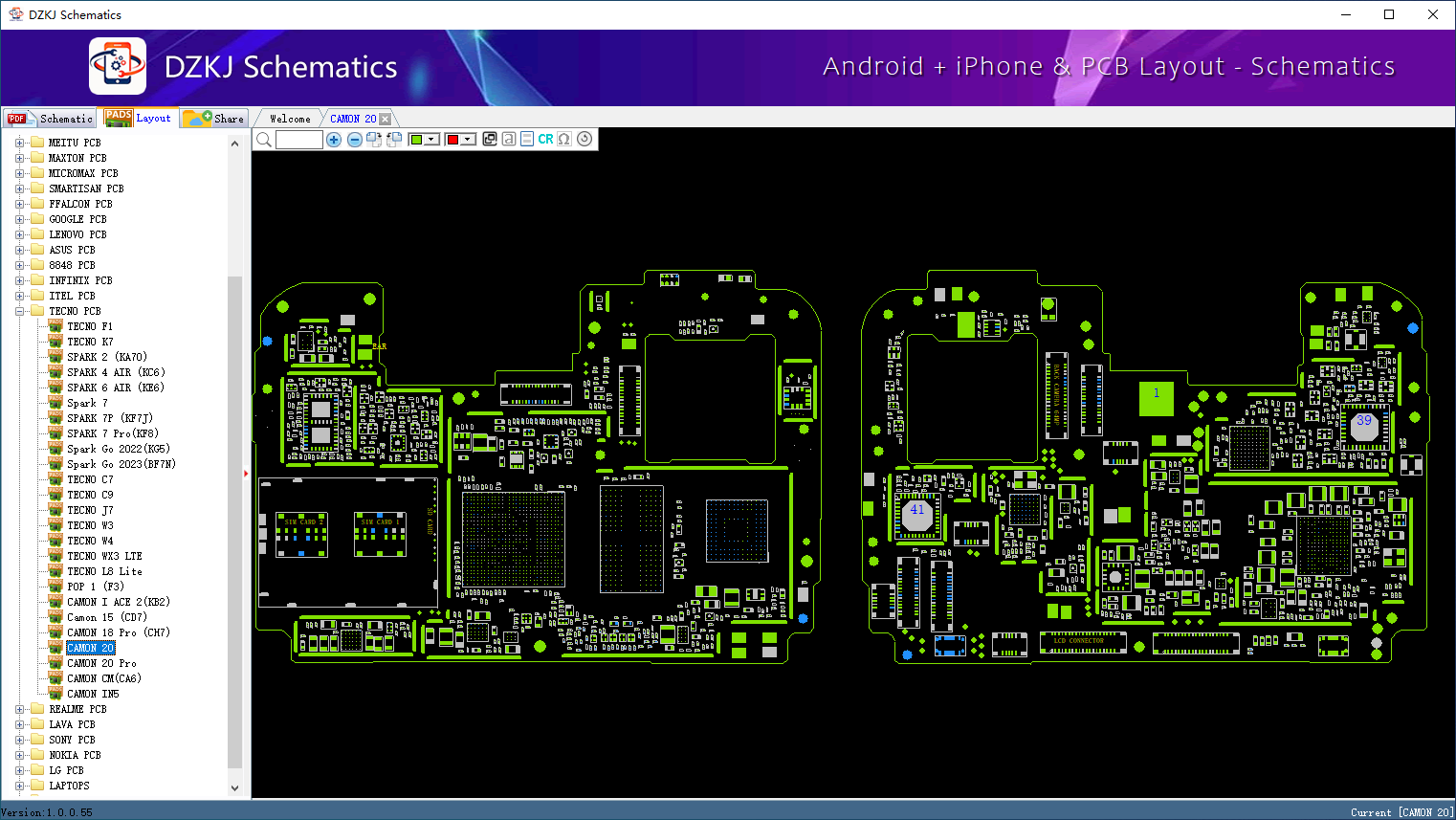Screen dimensions: 1456x820
Task: Zoom out with the blue minus button
Action: (x=355, y=140)
